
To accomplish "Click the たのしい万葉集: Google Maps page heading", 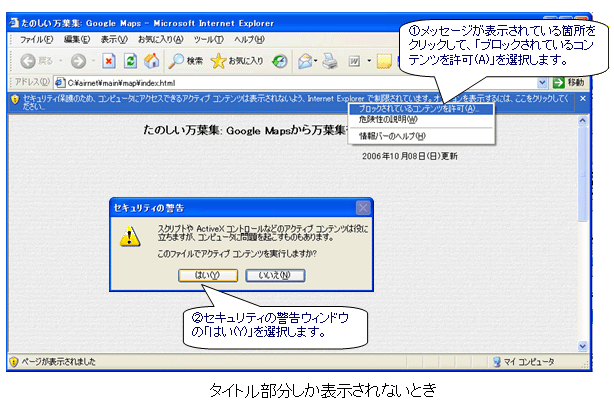I will point(245,130).
